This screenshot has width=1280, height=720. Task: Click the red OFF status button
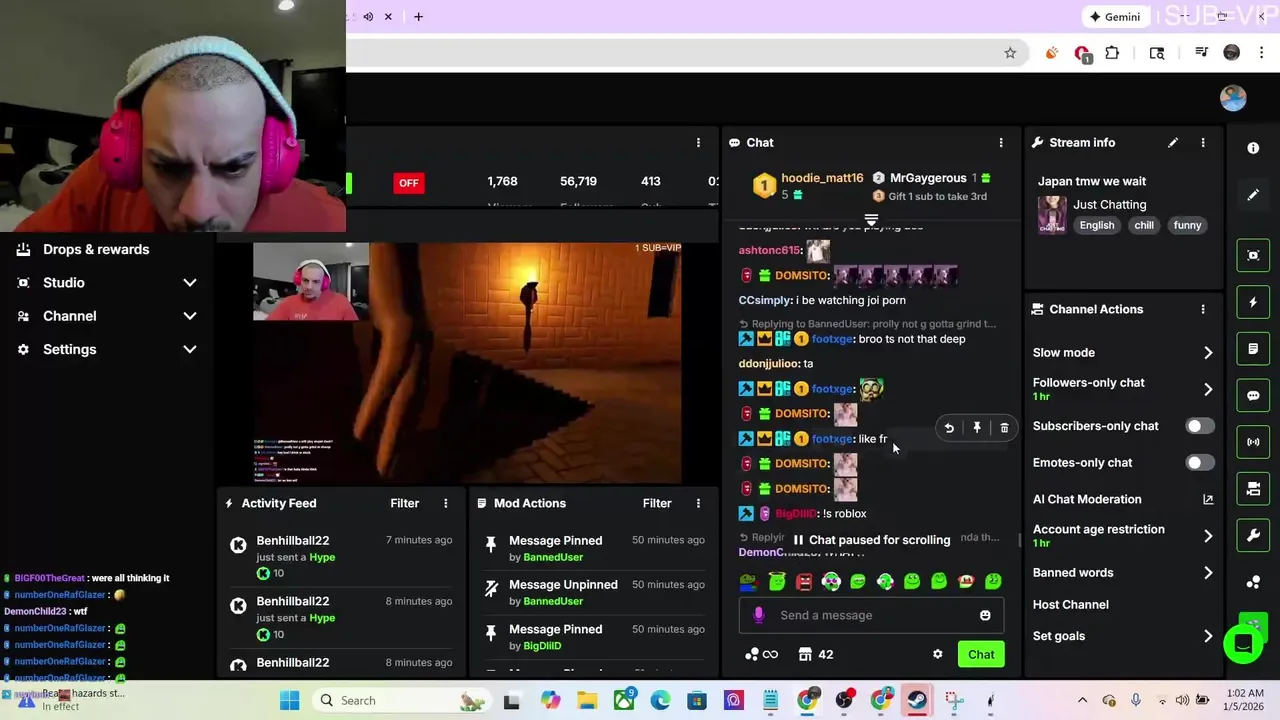408,182
